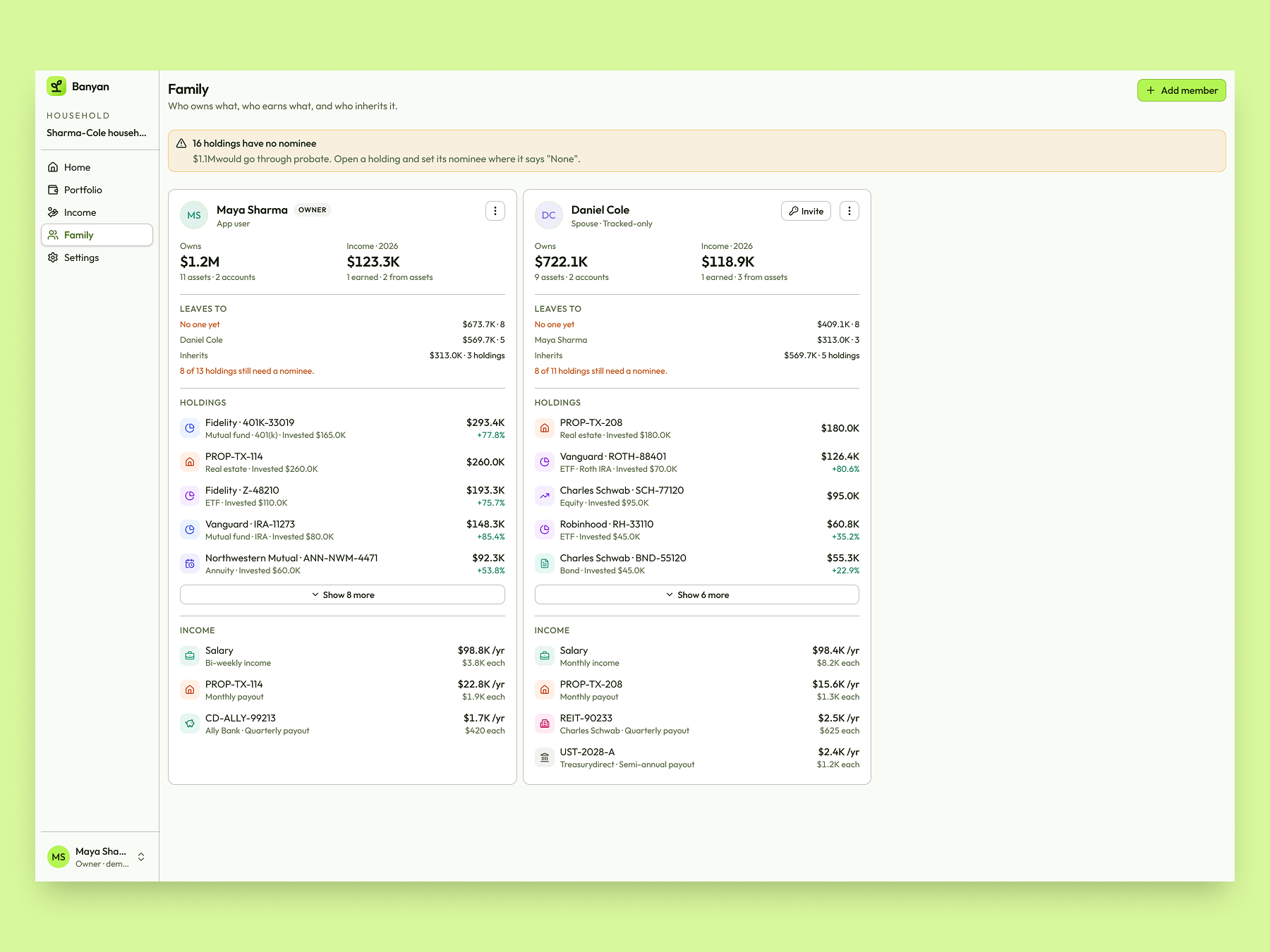Click Maya's $123.3K Income 2026 value
Viewport: 1270px width, 952px height.
point(373,262)
